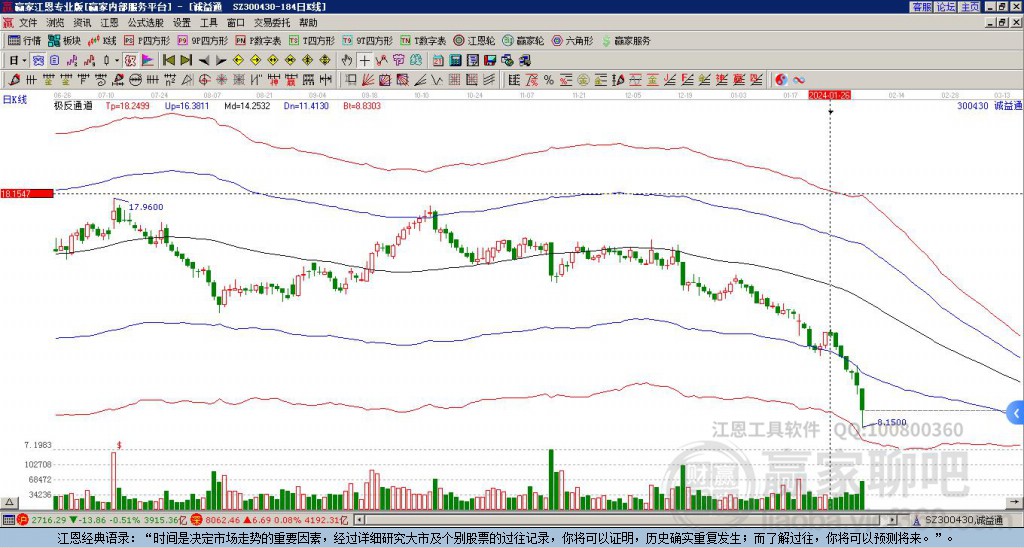Open the 行情 quotes view
Viewport: 1024px width, 548px height.
point(24,40)
